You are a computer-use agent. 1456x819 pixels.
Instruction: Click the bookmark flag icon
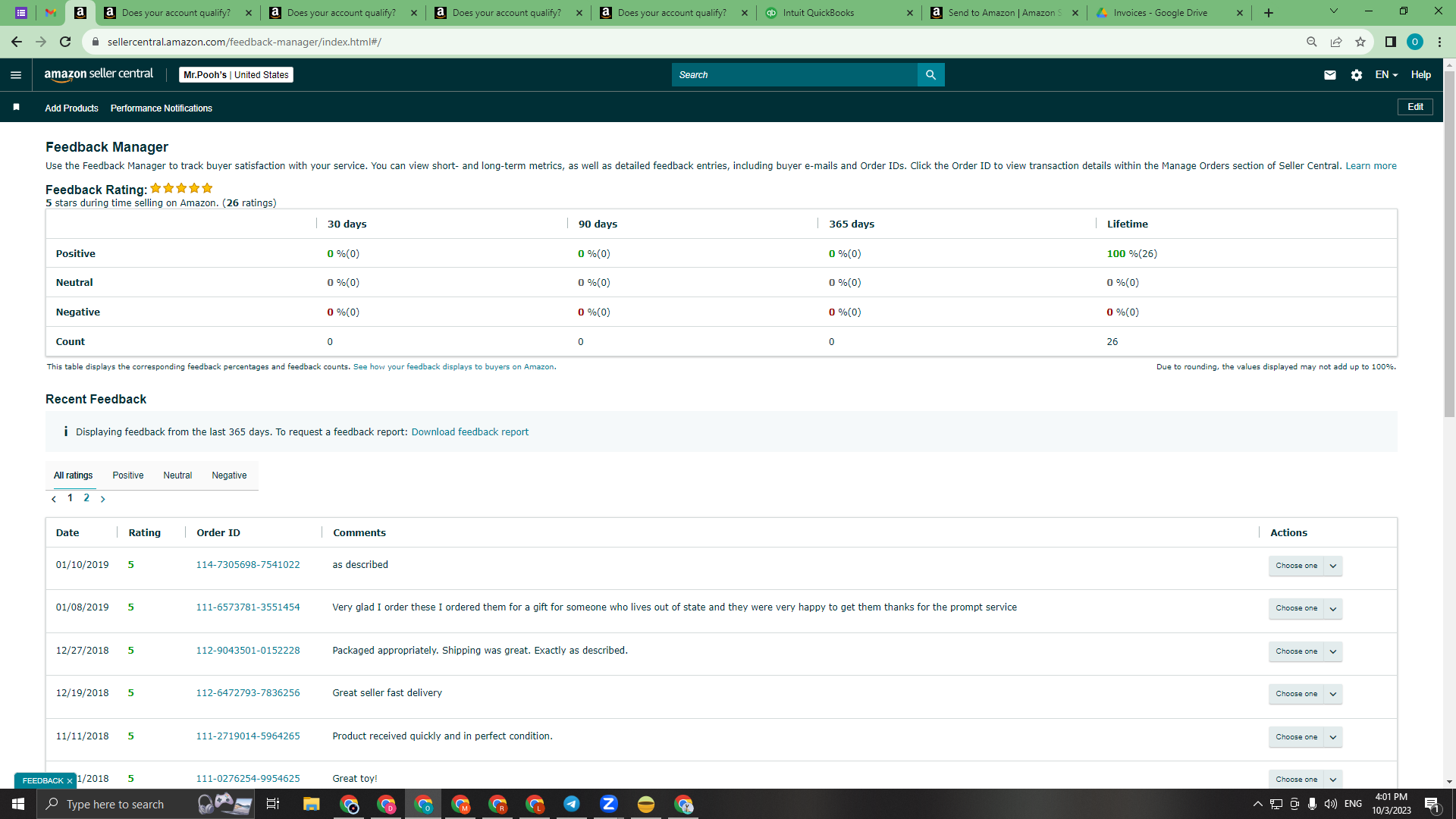pyautogui.click(x=16, y=107)
